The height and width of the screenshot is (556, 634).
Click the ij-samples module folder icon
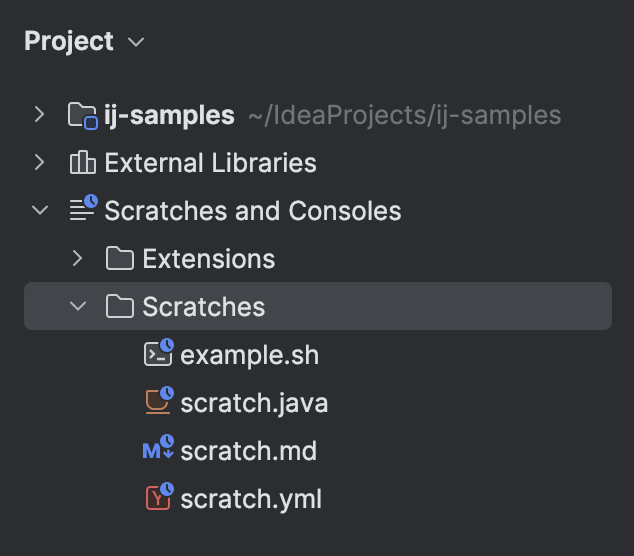(x=82, y=115)
